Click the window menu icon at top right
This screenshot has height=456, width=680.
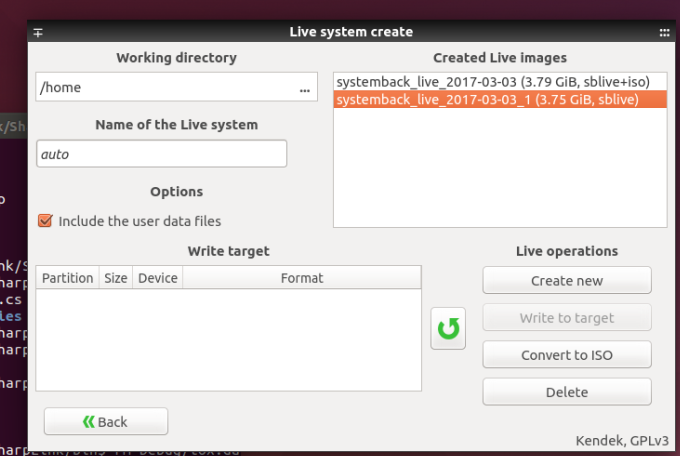[664, 32]
